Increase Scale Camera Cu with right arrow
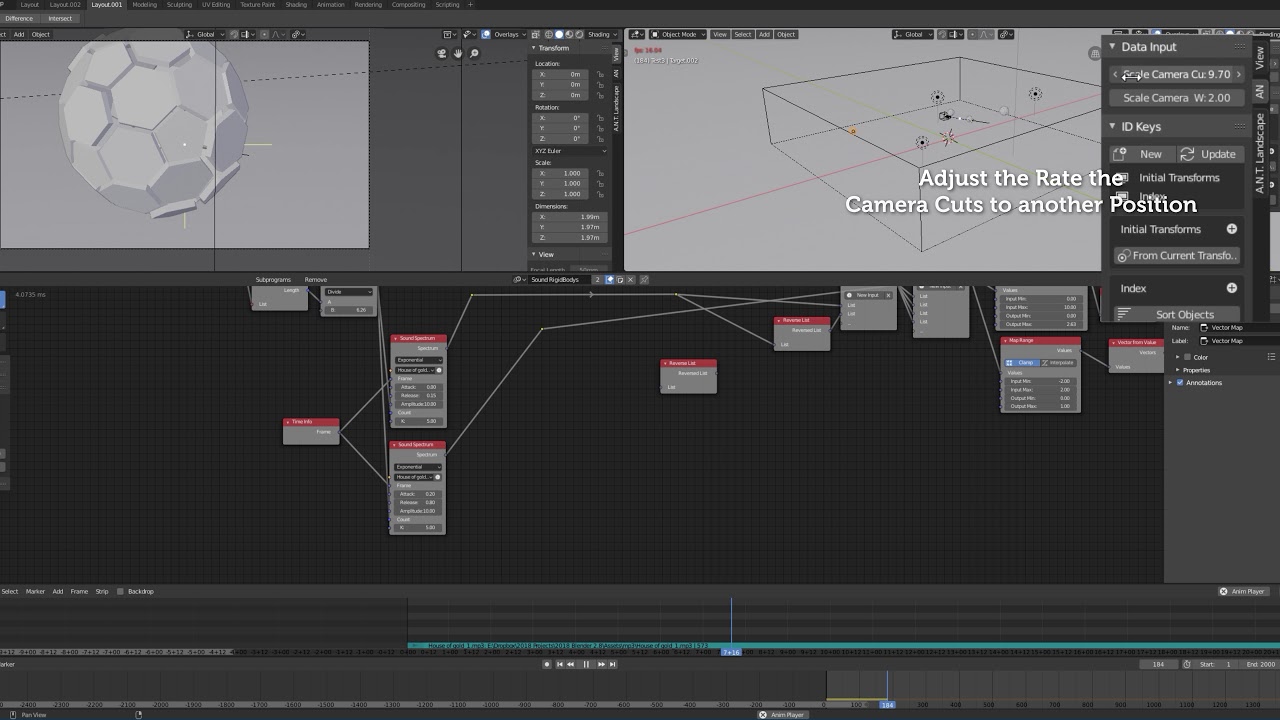The width and height of the screenshot is (1280, 720). coord(1238,74)
